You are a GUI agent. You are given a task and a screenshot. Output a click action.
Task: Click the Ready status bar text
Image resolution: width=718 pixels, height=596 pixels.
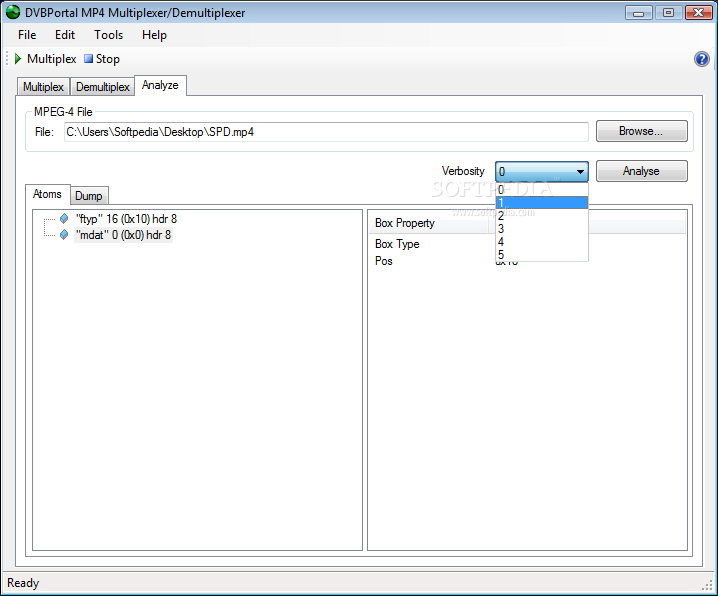point(23,583)
